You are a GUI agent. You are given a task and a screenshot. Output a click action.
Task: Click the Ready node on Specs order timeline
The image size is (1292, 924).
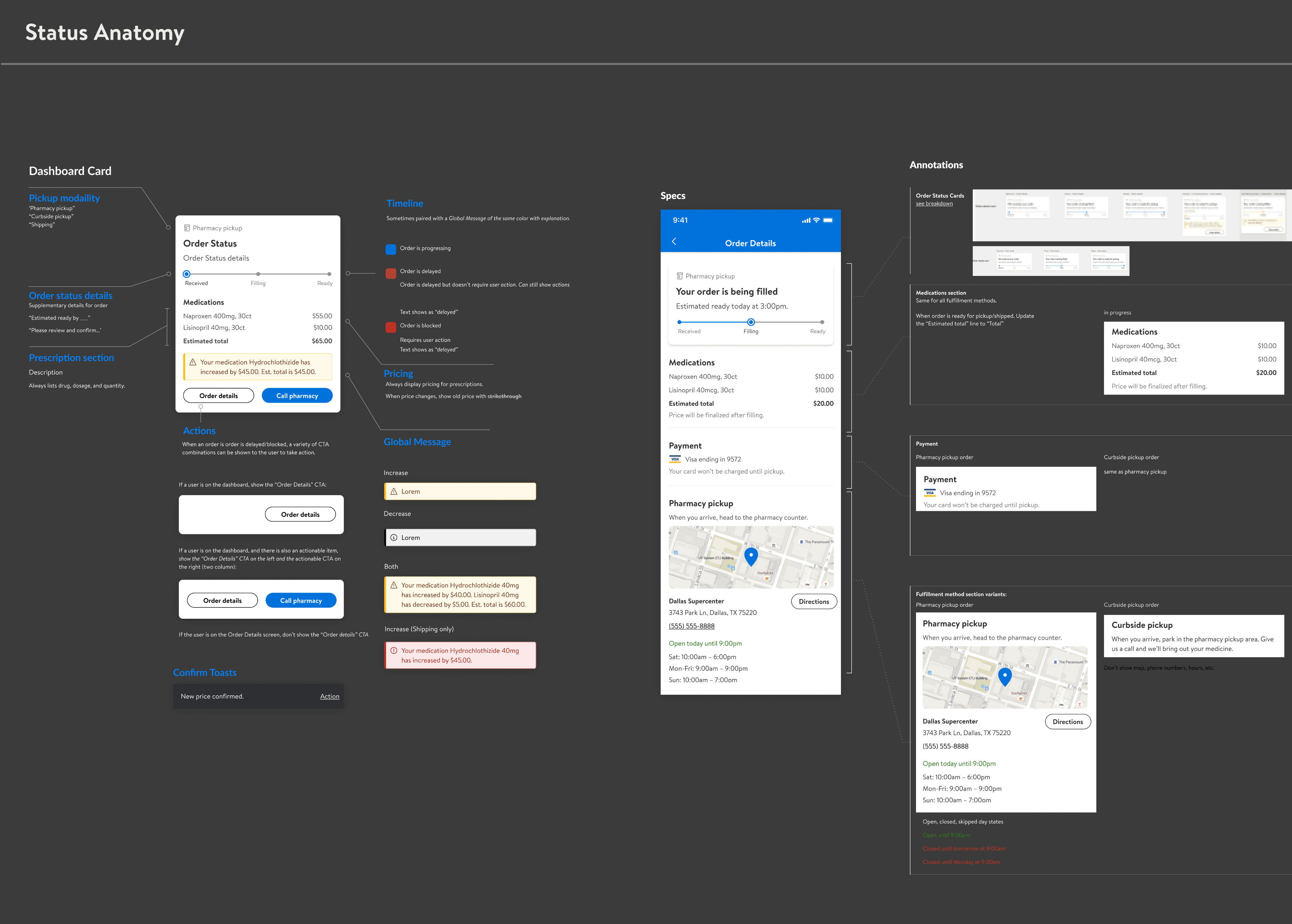pos(822,322)
